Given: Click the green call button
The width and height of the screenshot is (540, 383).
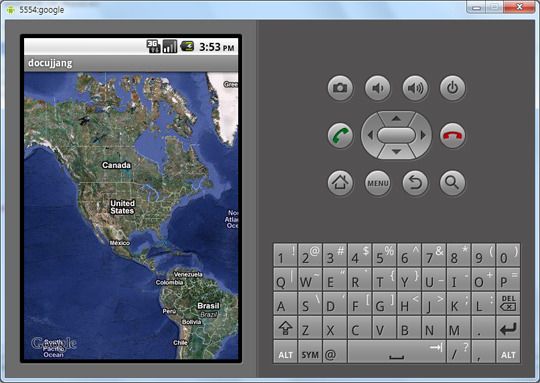Looking at the screenshot, I should coord(340,135).
